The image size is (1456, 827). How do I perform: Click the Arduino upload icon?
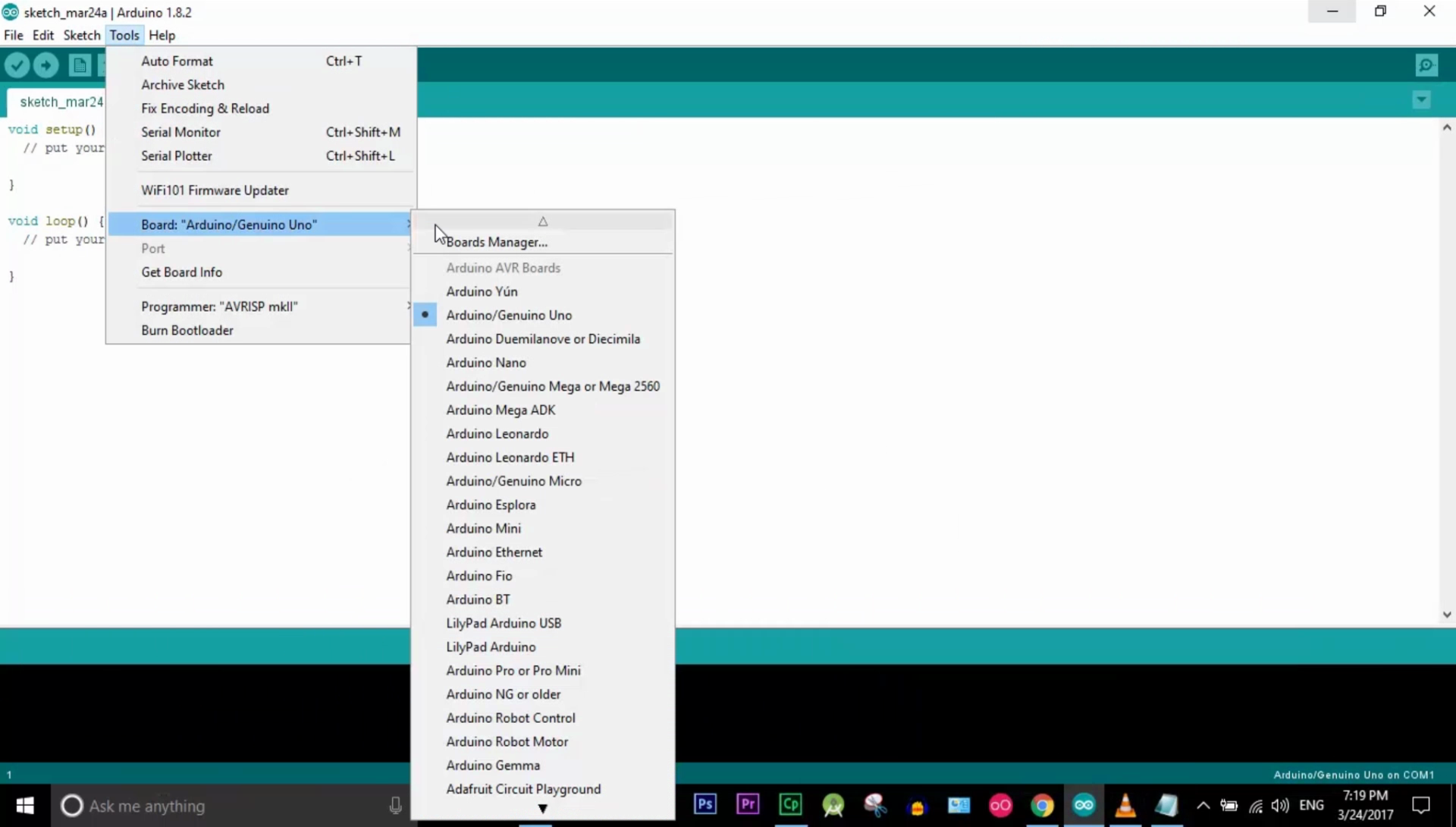point(46,65)
